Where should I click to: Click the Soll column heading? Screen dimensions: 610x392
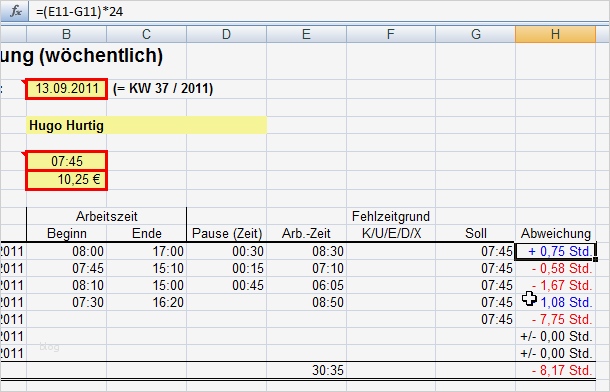pos(475,233)
